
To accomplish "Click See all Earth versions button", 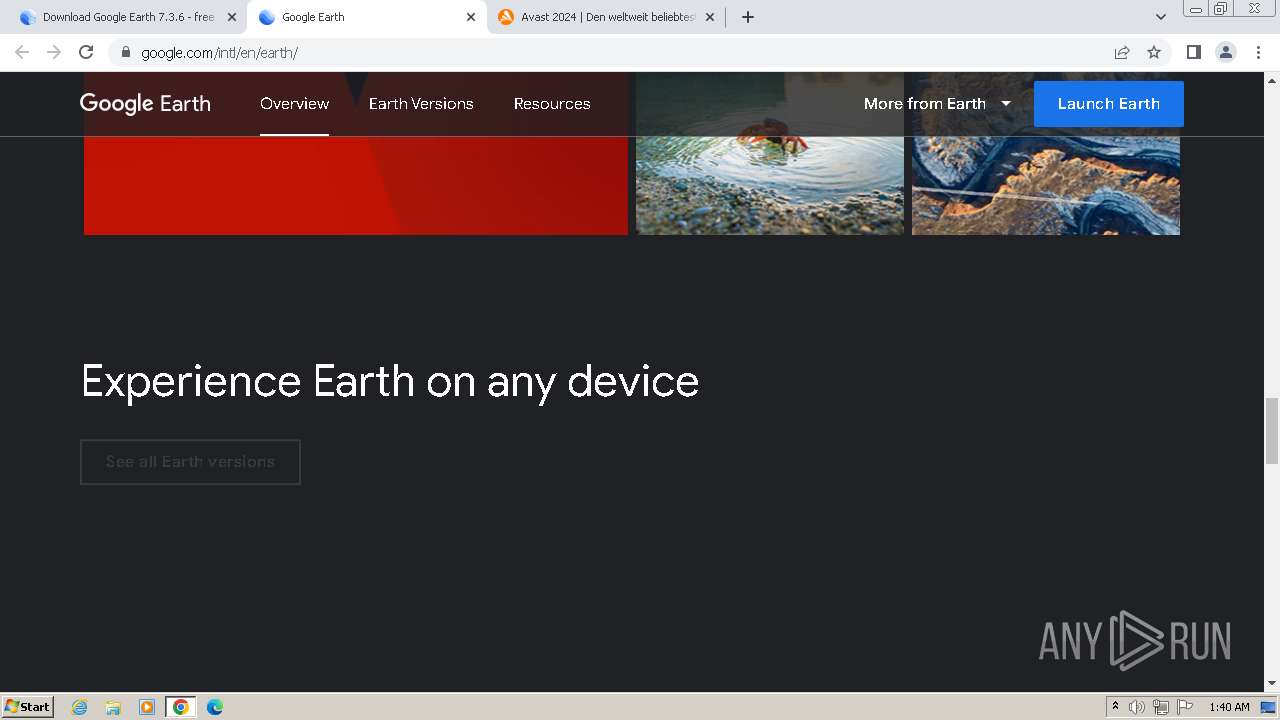I will click(x=190, y=462).
